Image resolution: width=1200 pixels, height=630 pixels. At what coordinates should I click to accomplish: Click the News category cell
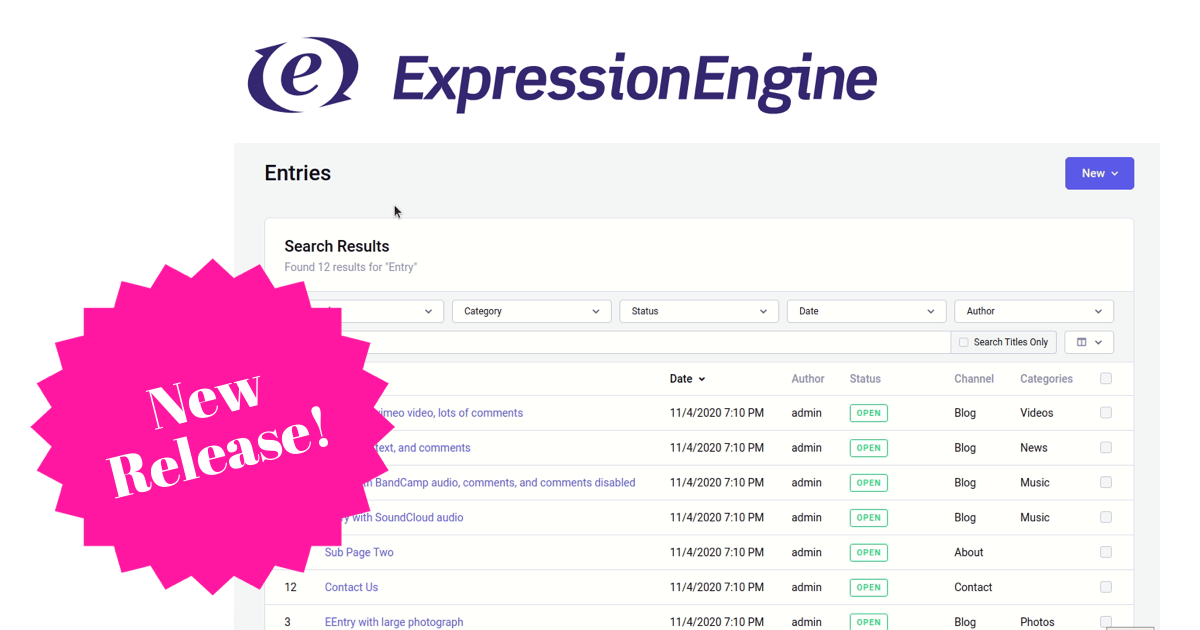(x=1034, y=448)
